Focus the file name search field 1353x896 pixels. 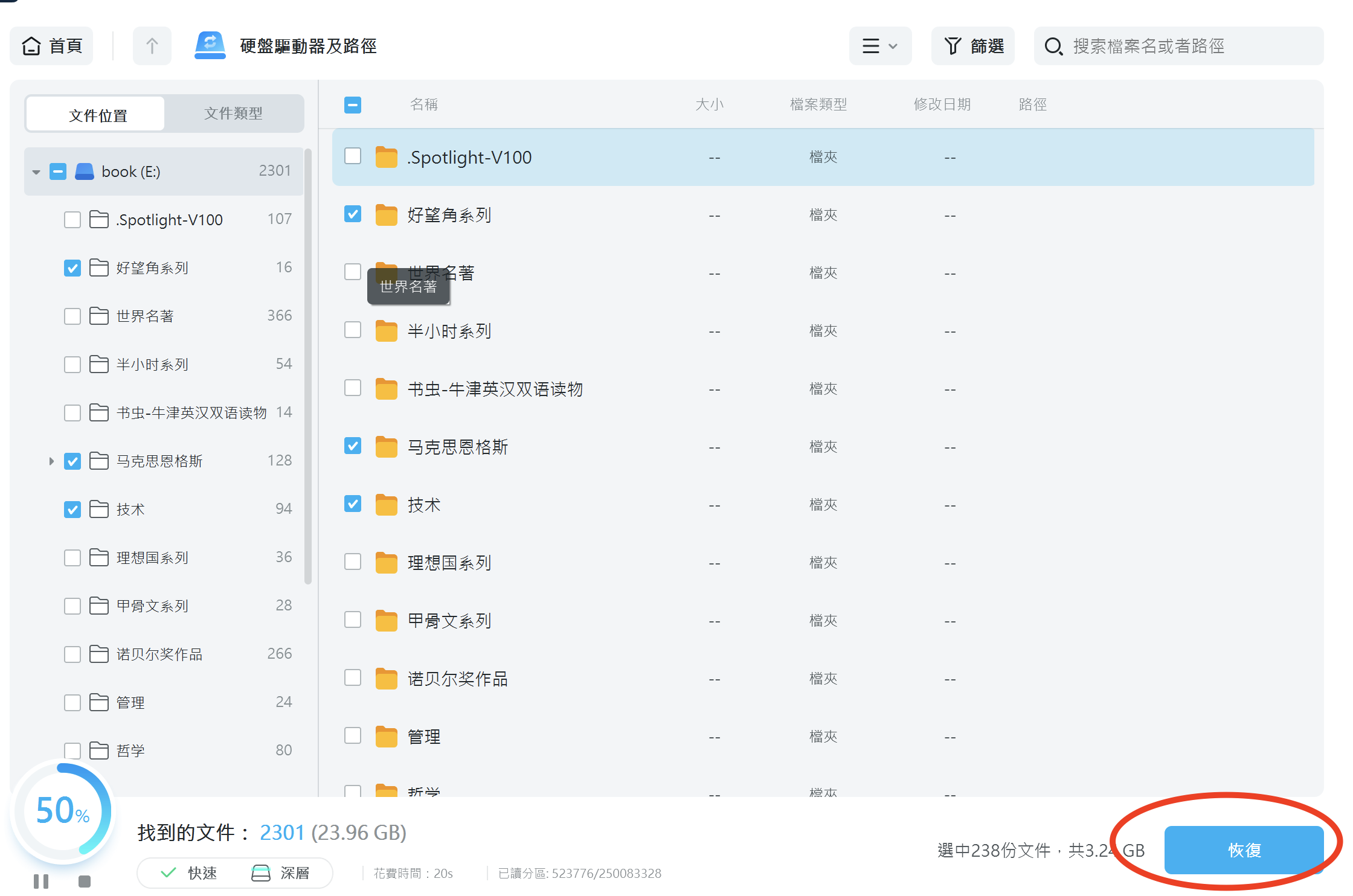(1178, 46)
